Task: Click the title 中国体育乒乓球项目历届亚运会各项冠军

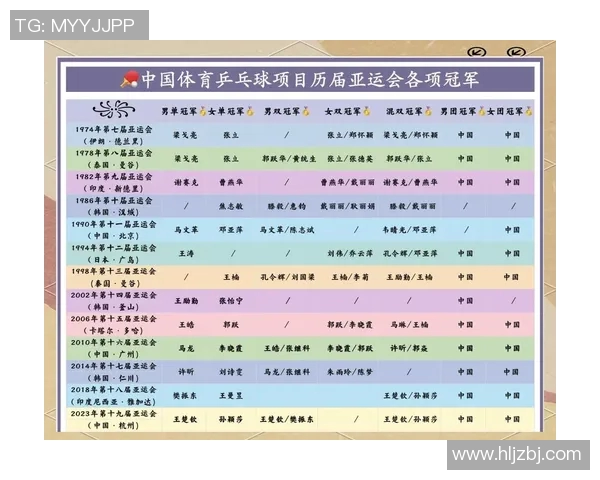Action: (x=310, y=80)
